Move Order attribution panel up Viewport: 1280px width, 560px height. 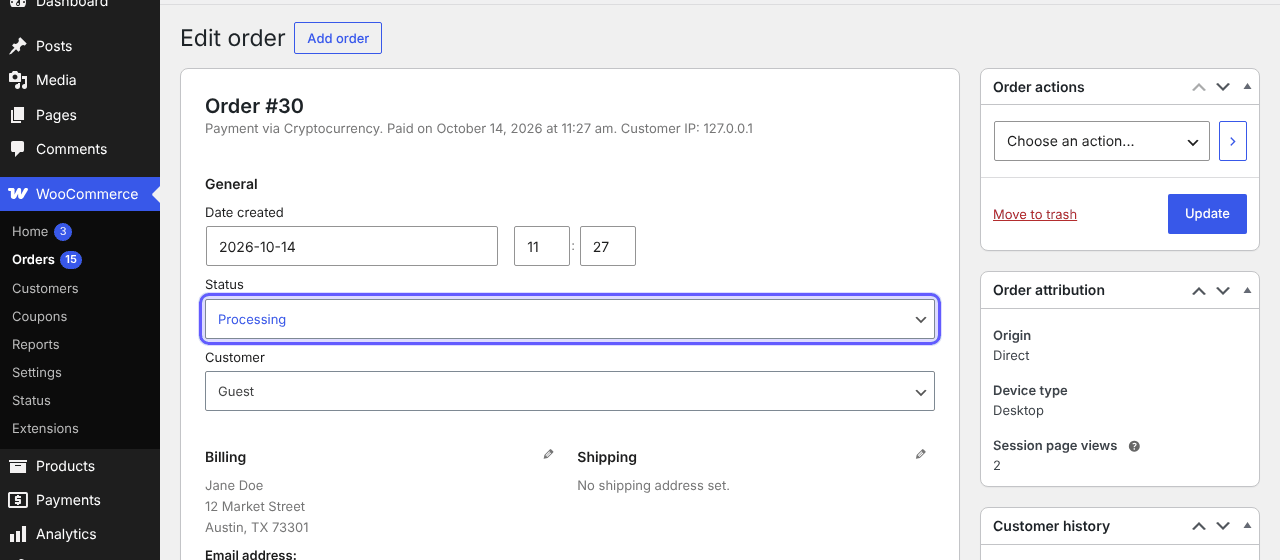point(1199,290)
